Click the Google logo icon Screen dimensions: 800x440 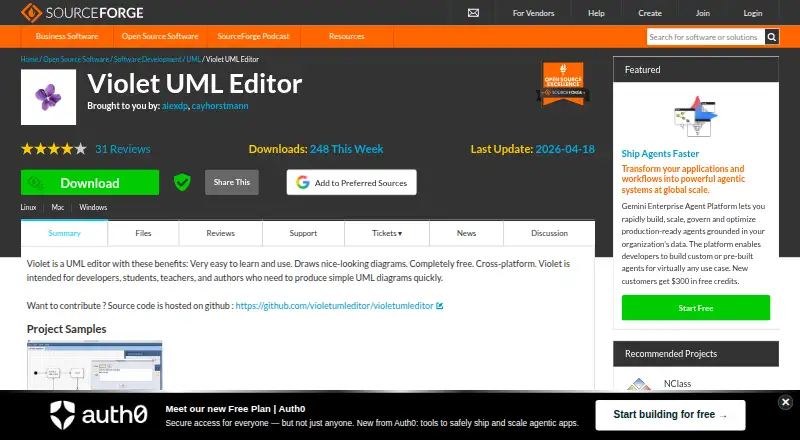303,182
